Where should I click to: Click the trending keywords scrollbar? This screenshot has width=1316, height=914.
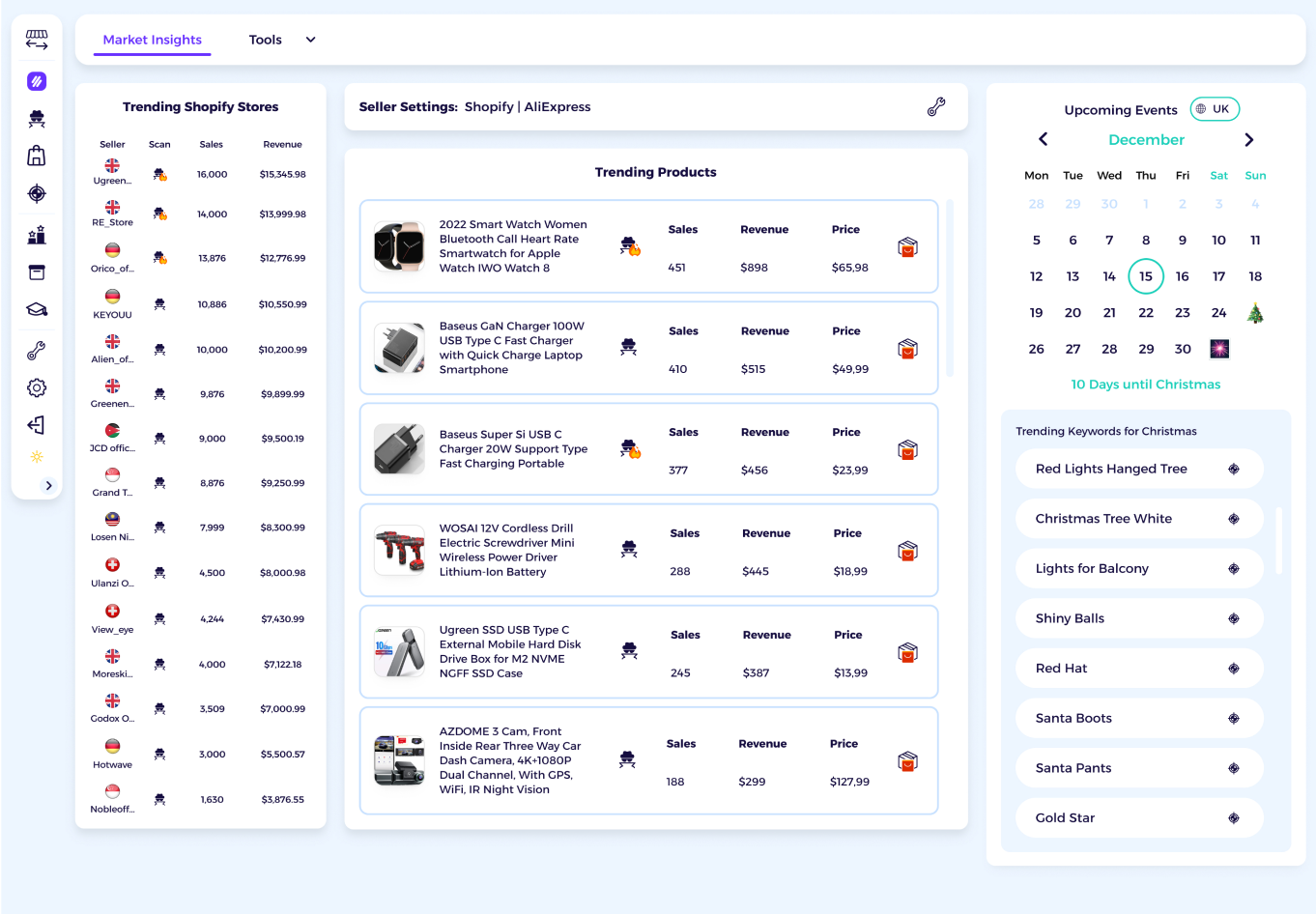(x=1278, y=541)
